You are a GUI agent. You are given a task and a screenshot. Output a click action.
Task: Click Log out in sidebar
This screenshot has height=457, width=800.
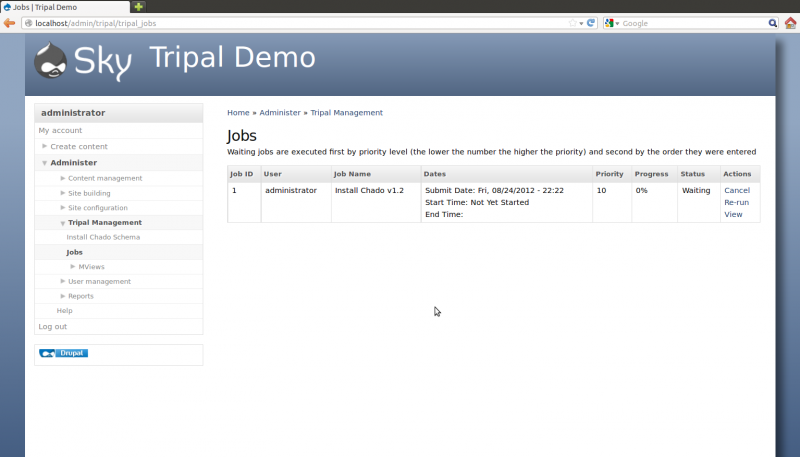[53, 326]
